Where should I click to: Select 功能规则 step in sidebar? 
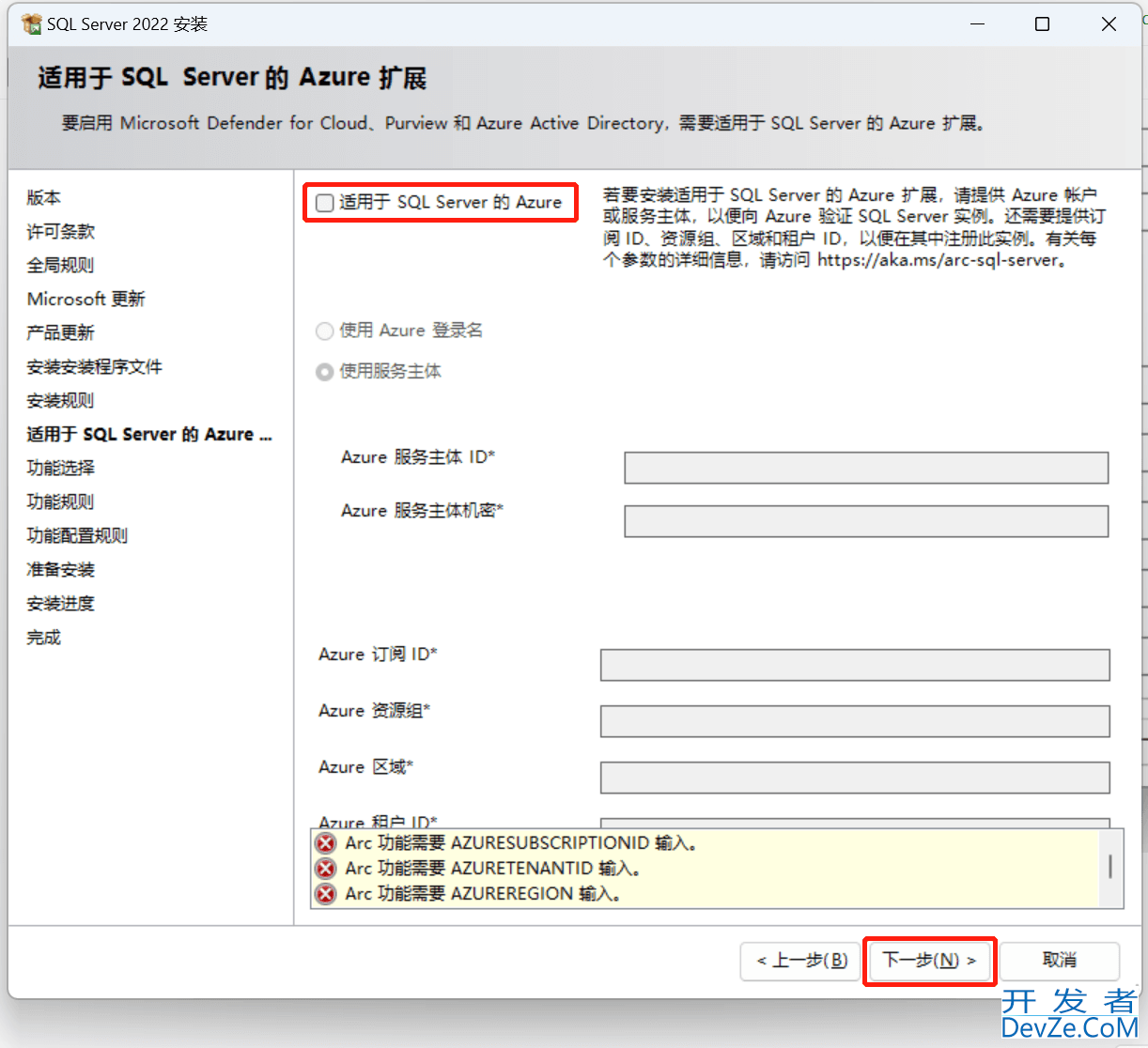tap(61, 501)
